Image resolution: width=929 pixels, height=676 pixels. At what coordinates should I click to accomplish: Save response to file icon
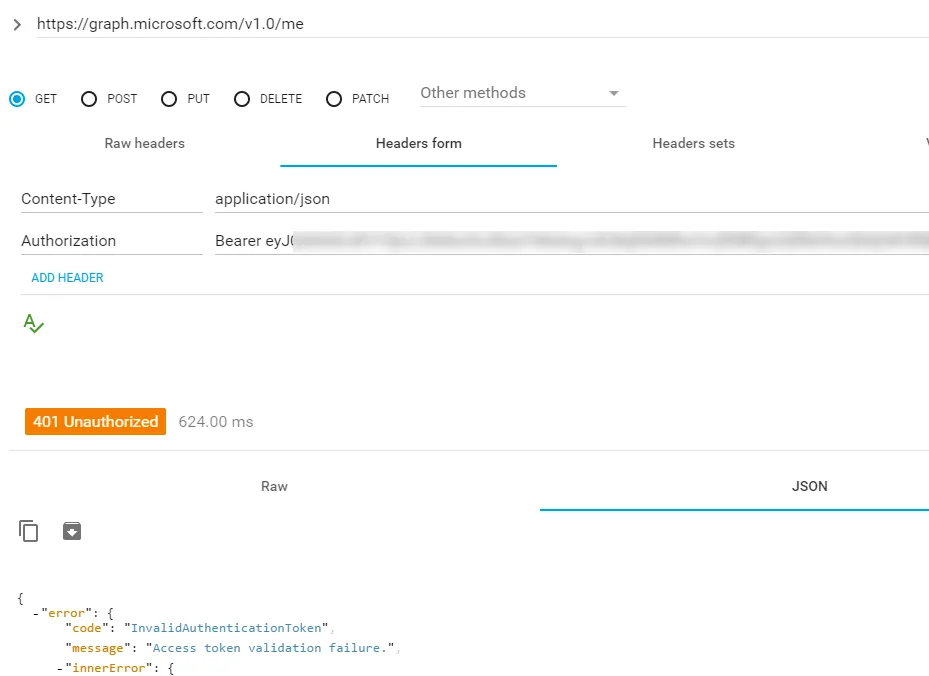pos(72,531)
